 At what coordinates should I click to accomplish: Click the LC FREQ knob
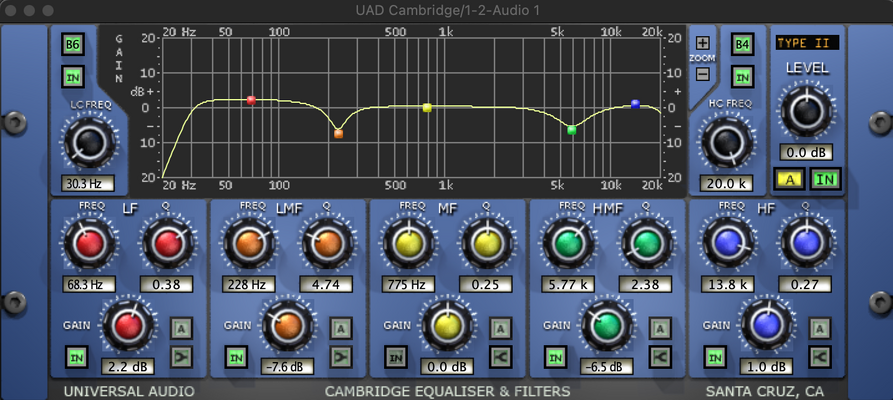(x=89, y=142)
